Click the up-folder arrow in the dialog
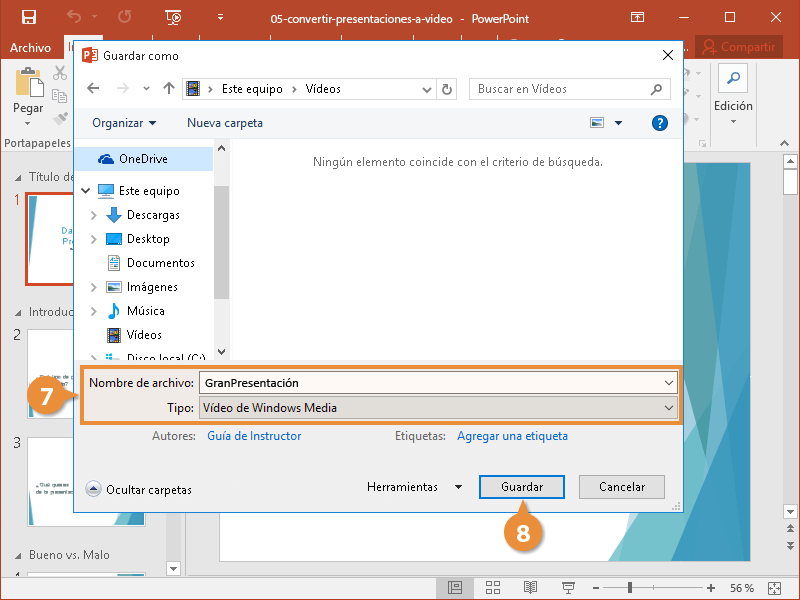The height and width of the screenshot is (600, 800). pyautogui.click(x=169, y=89)
